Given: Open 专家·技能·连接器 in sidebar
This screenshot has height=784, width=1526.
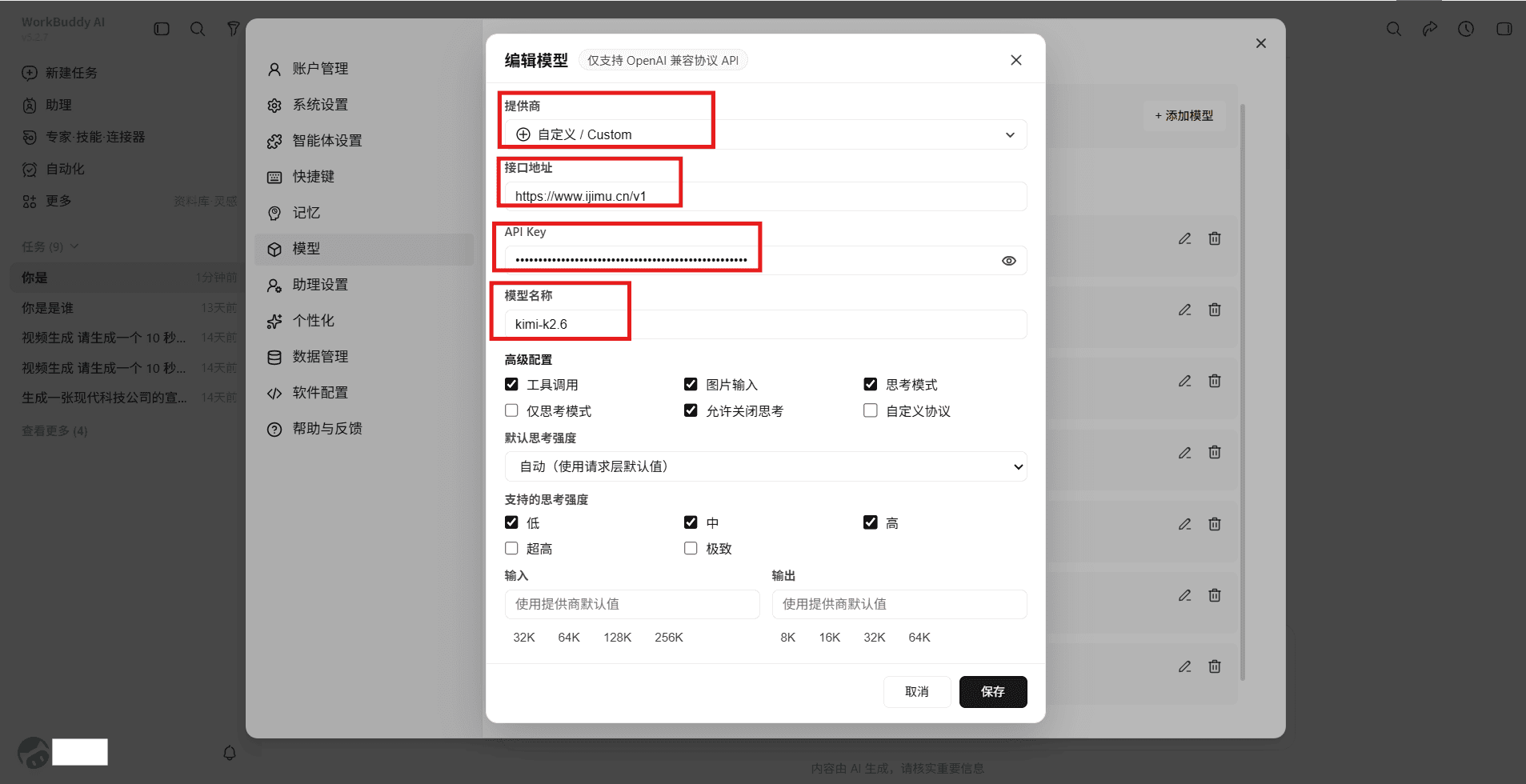Looking at the screenshot, I should [x=84, y=137].
